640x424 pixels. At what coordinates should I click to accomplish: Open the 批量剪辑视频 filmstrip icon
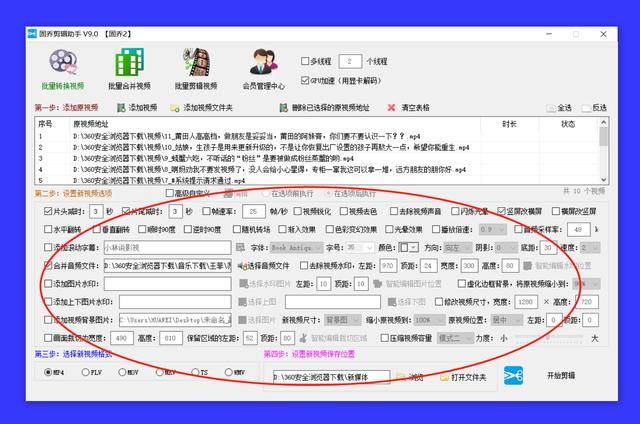pyautogui.click(x=196, y=62)
